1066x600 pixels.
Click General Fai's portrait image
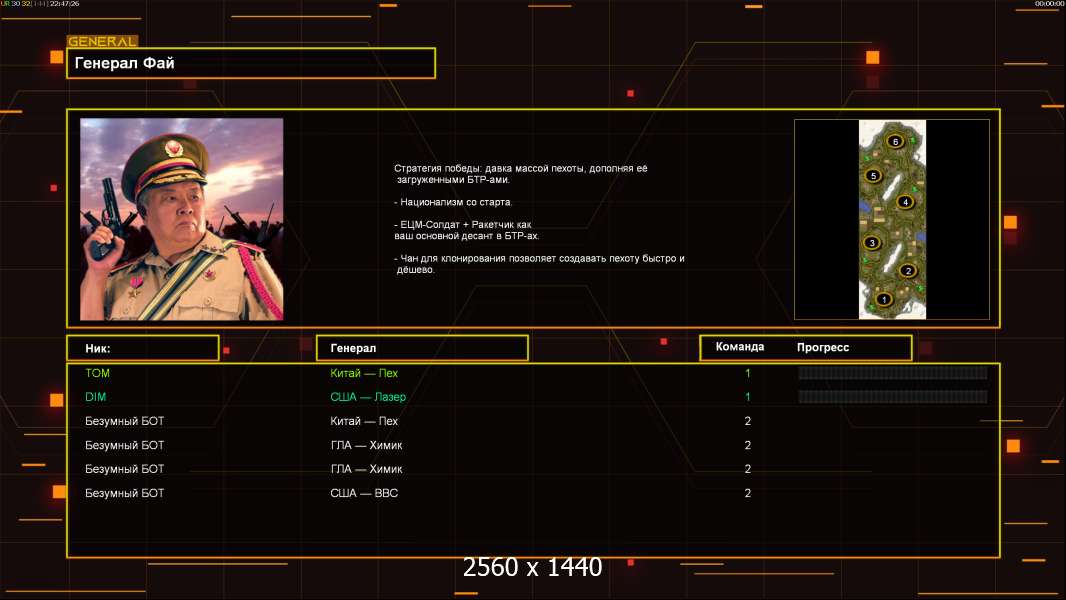coord(182,219)
